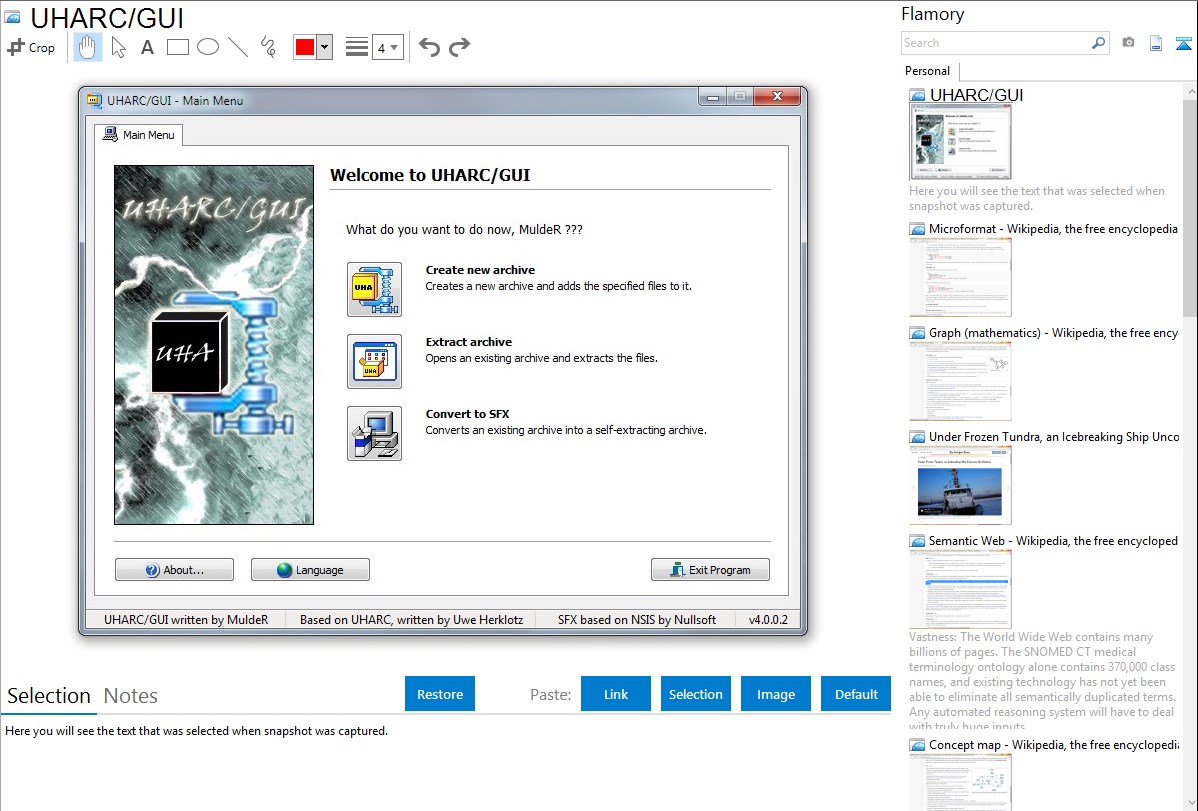Open the Personal tab
This screenshot has height=811, width=1198.
click(x=927, y=71)
